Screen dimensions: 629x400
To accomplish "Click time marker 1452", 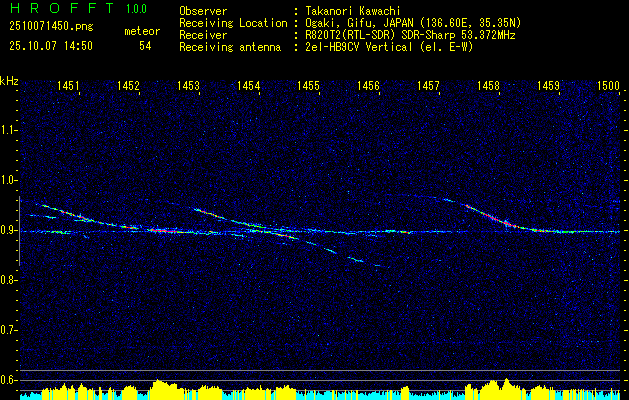I will click(x=128, y=85).
